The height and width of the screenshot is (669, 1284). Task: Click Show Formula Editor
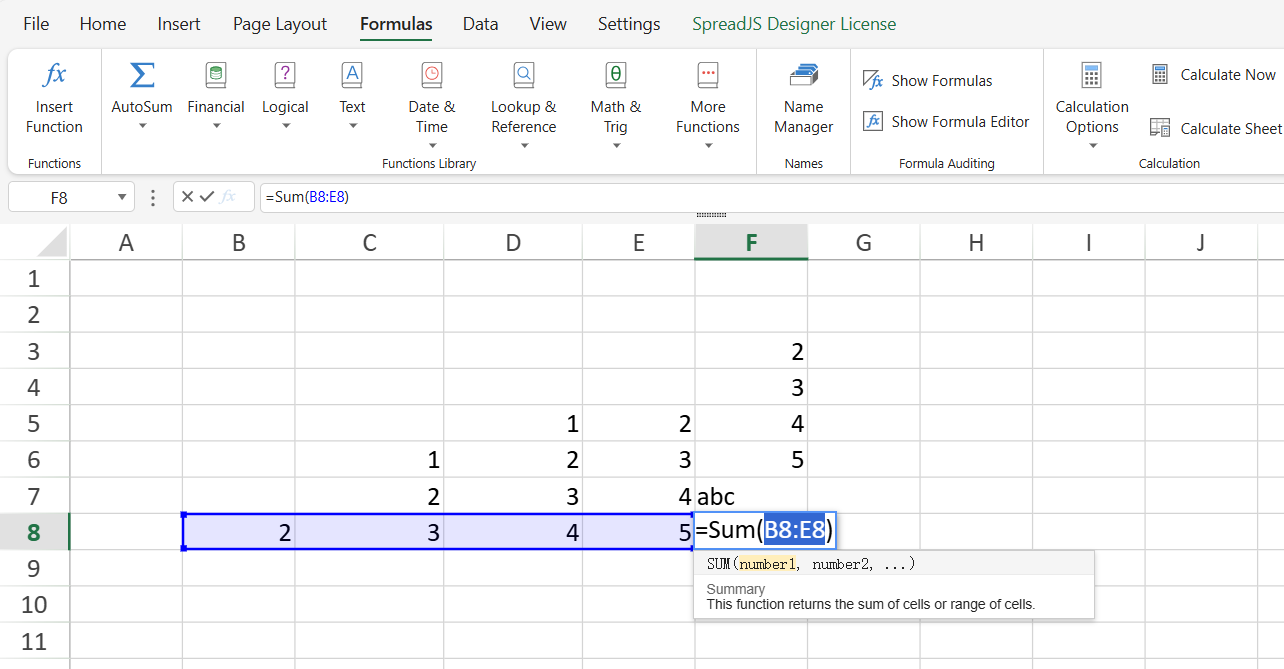(x=946, y=122)
